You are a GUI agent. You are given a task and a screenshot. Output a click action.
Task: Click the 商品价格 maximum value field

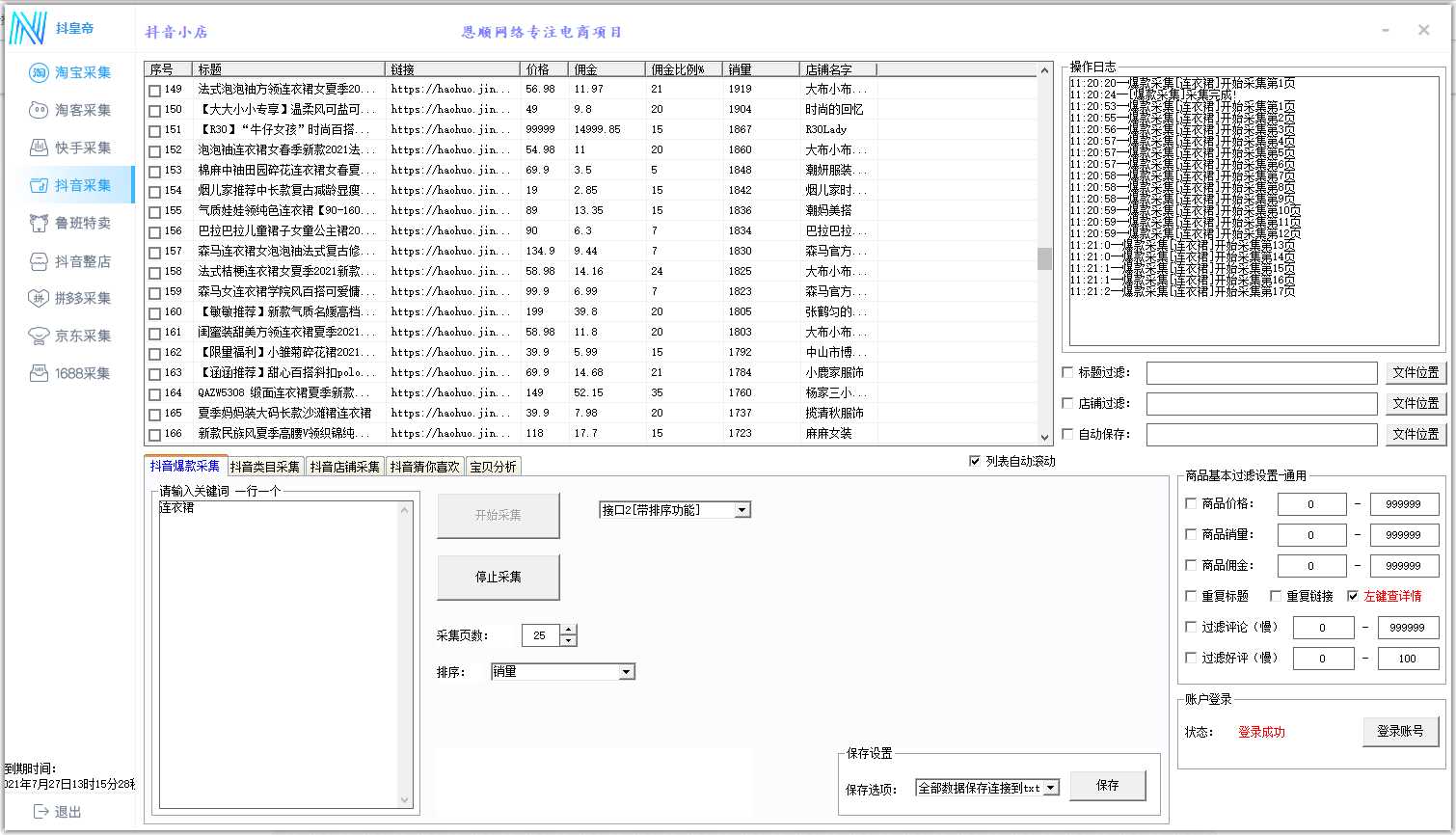pos(1405,504)
